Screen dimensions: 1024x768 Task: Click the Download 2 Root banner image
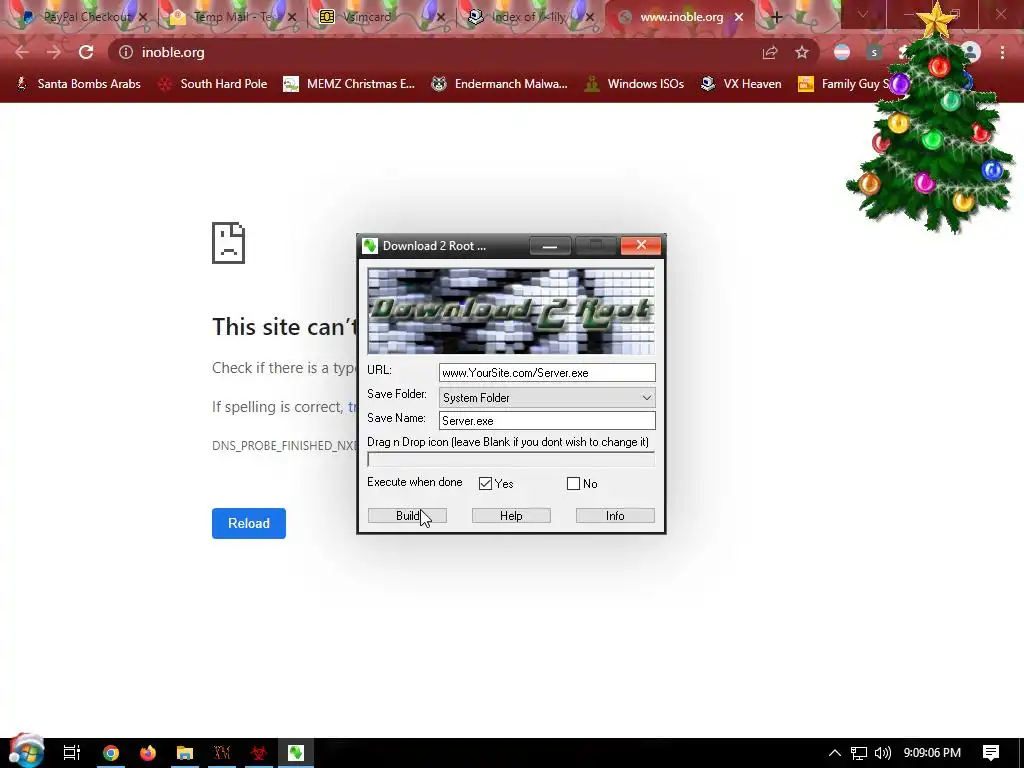tap(511, 311)
